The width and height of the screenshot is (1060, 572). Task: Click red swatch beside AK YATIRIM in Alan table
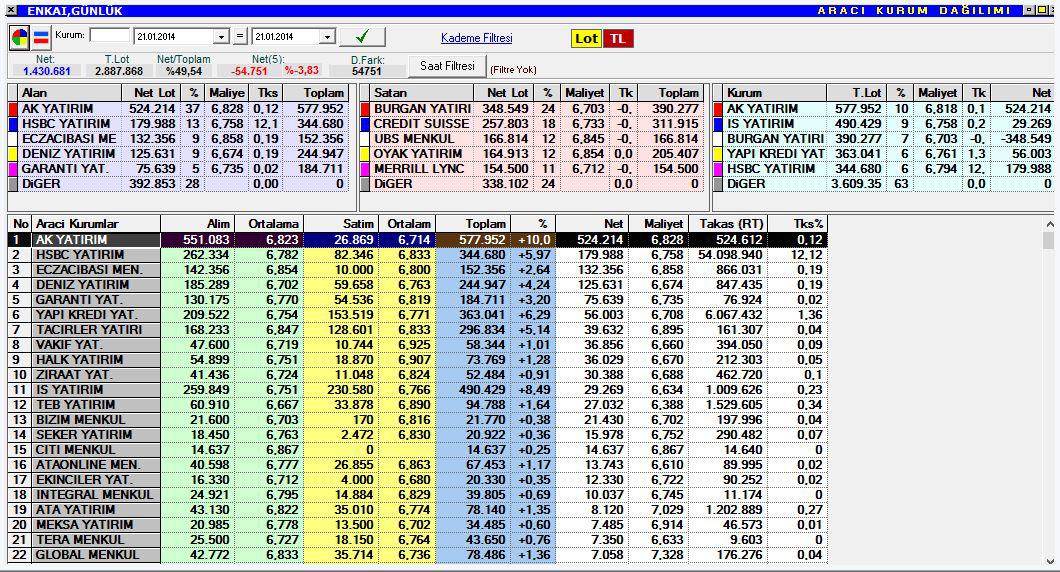pyautogui.click(x=13, y=109)
